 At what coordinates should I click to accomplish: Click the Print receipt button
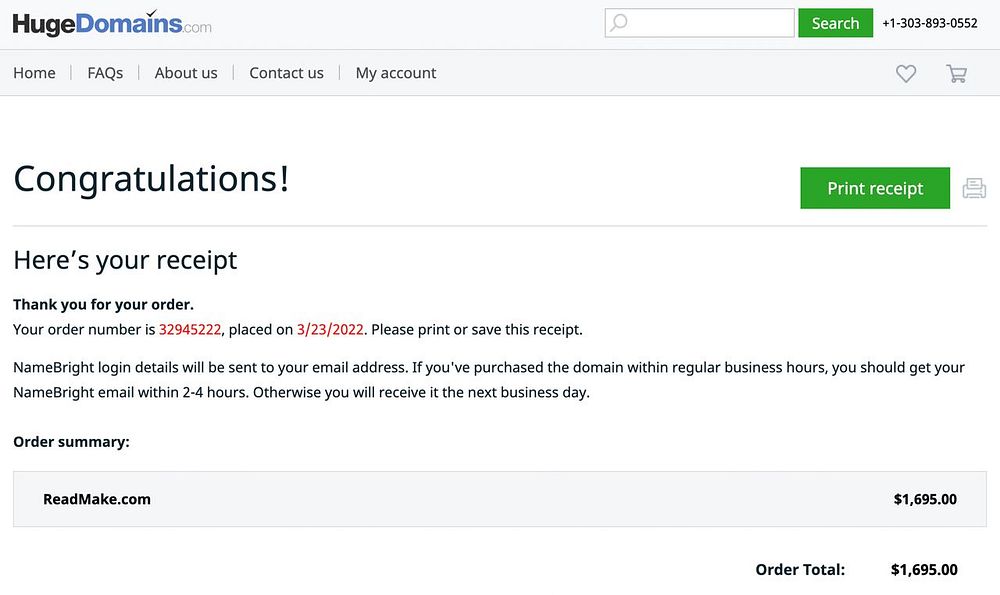(875, 188)
